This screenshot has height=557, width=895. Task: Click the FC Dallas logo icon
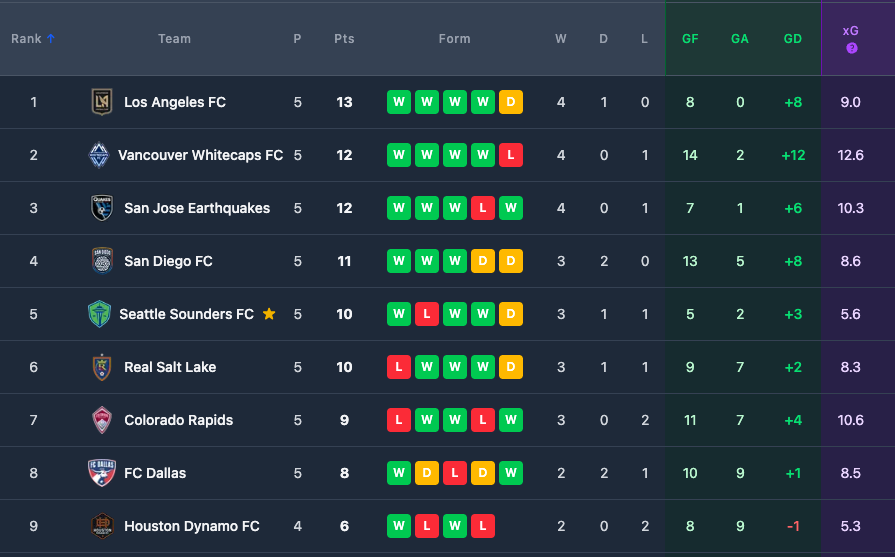pos(102,473)
